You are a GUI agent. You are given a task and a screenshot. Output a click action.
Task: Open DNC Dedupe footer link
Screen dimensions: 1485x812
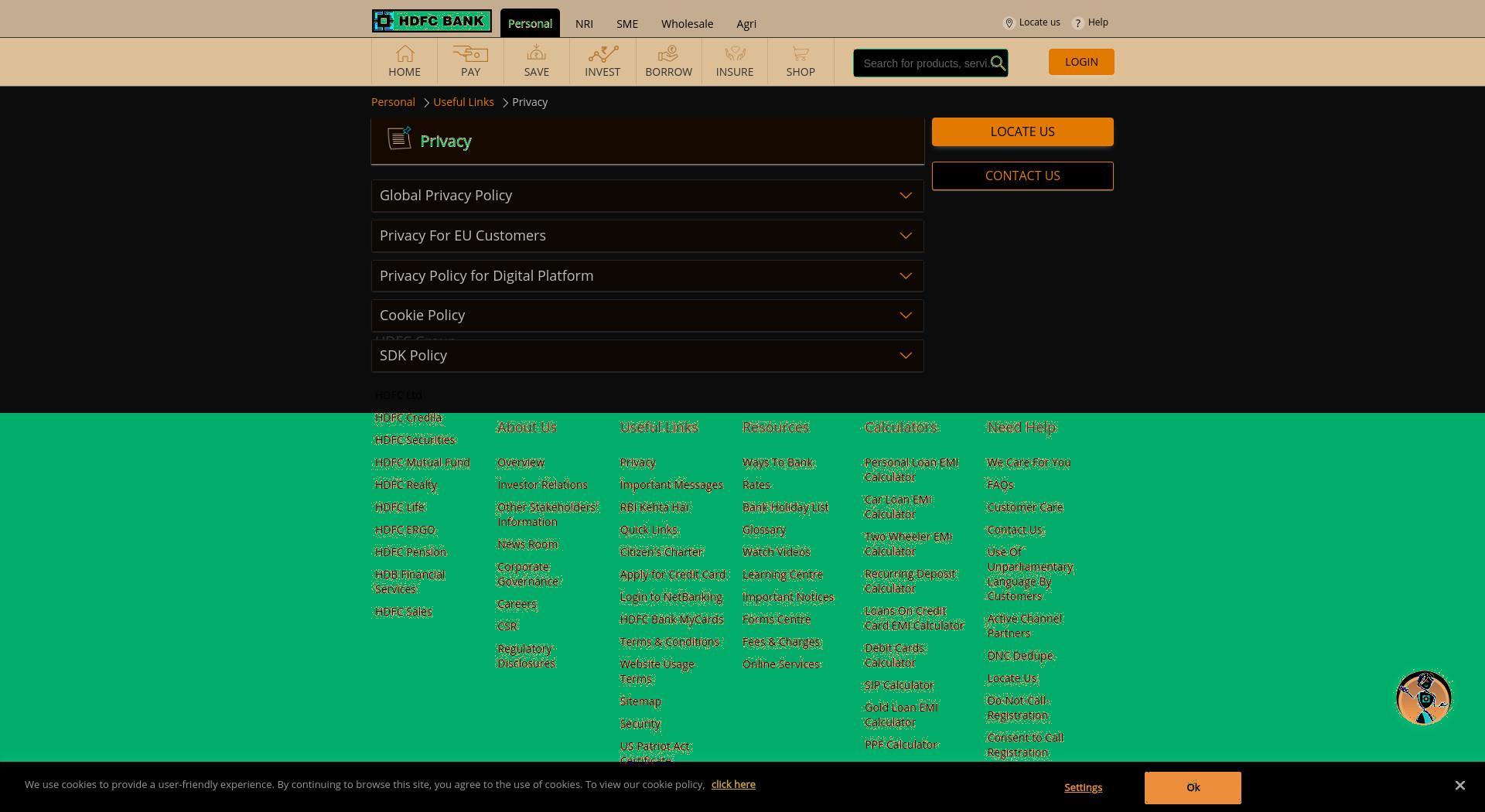click(x=1020, y=656)
